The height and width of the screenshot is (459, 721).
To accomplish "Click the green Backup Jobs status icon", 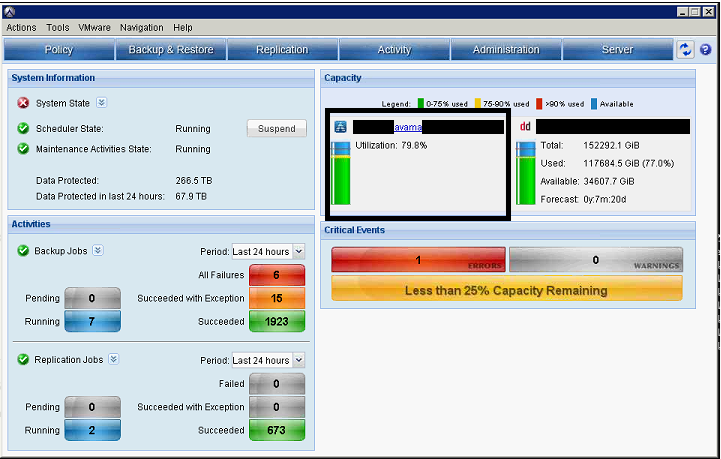I will [x=23, y=251].
